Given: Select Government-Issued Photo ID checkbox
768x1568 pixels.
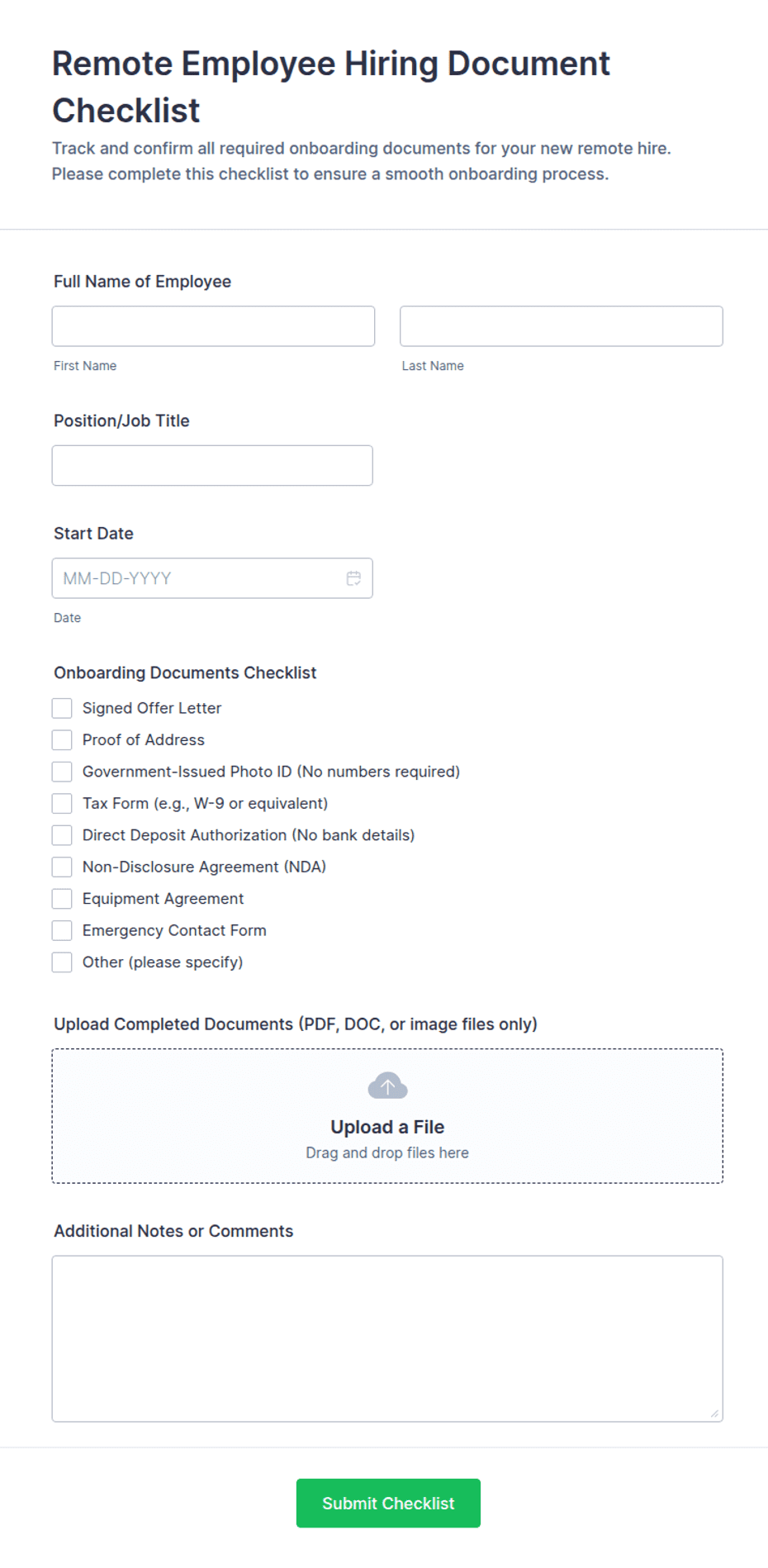Looking at the screenshot, I should 62,772.
